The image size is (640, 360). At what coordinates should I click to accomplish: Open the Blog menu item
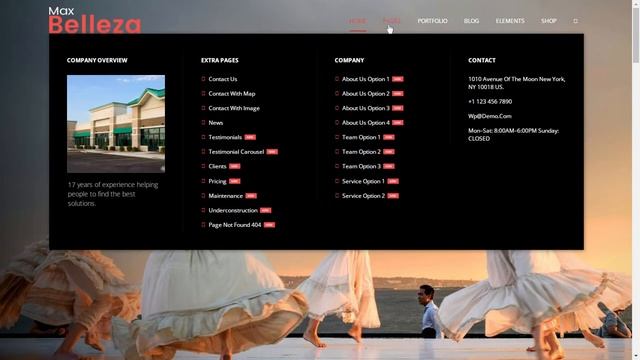[x=471, y=21]
